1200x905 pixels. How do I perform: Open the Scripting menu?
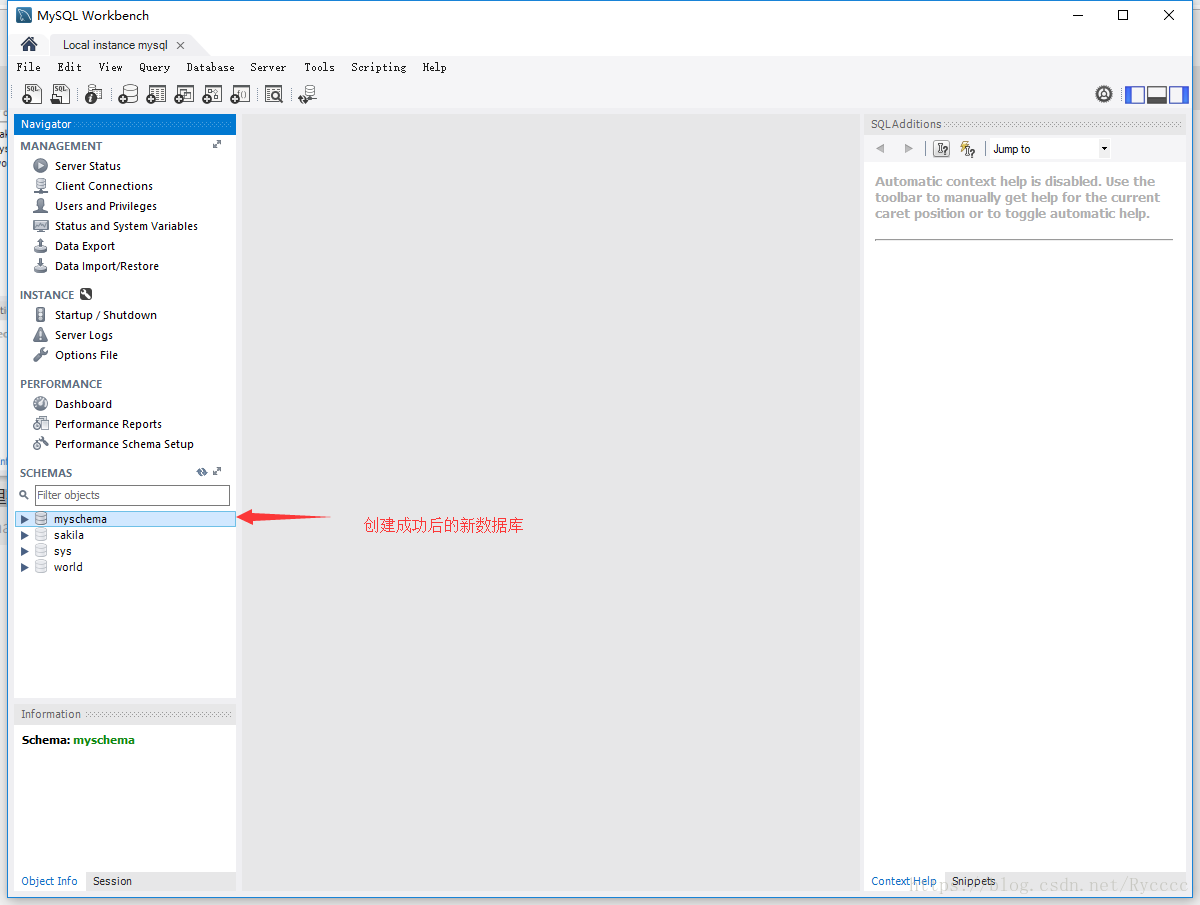pos(379,67)
